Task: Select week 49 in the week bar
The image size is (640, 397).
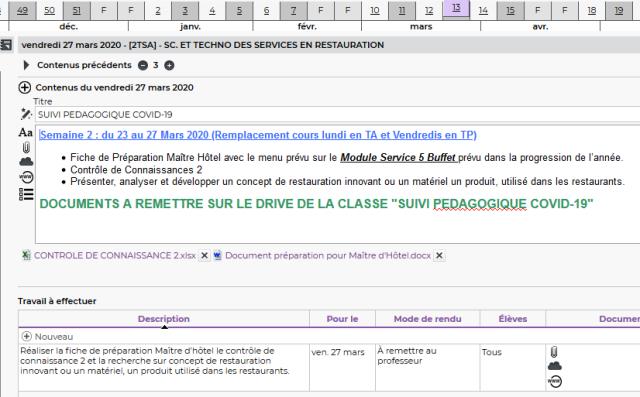Action: (x=22, y=10)
